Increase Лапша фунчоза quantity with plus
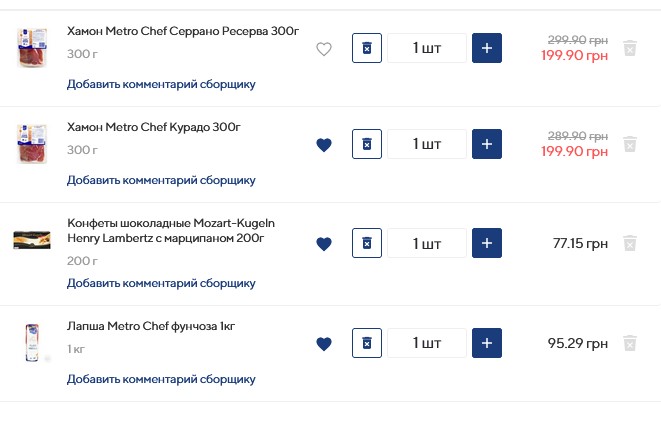The height and width of the screenshot is (423, 661). pyautogui.click(x=487, y=343)
